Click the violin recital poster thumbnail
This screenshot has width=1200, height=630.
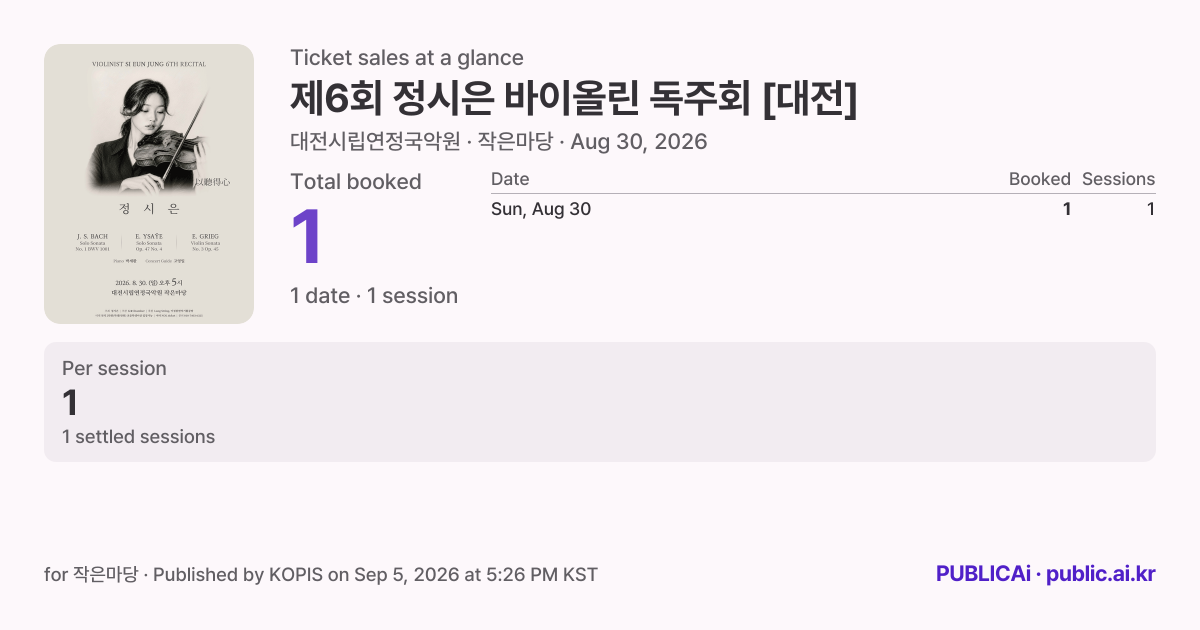tap(149, 184)
